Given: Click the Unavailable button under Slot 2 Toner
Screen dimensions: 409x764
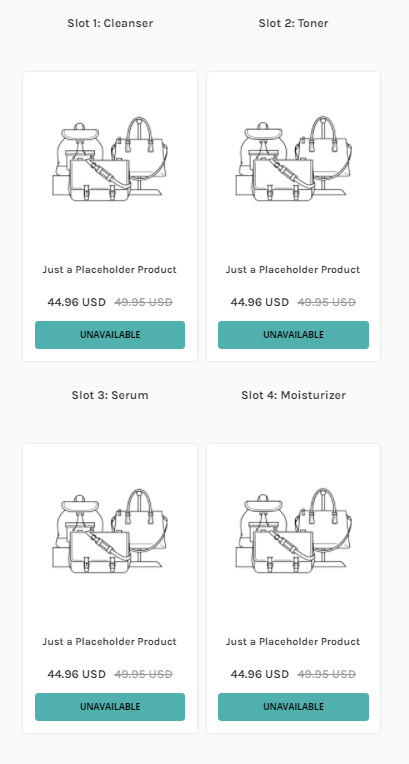Looking at the screenshot, I should tap(293, 335).
